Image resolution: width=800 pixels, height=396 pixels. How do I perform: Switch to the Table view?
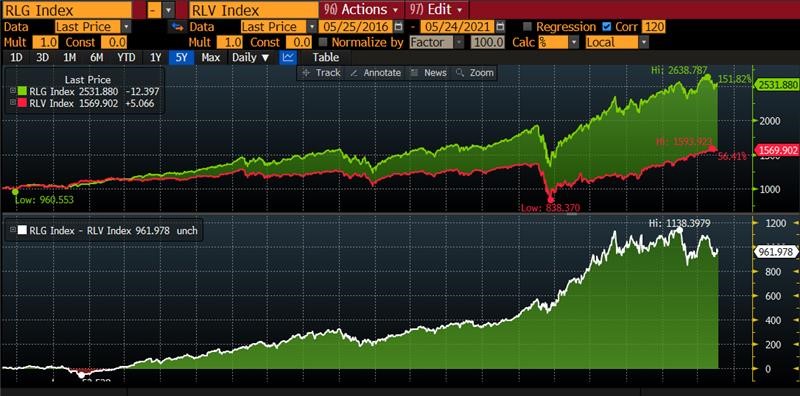pos(326,57)
